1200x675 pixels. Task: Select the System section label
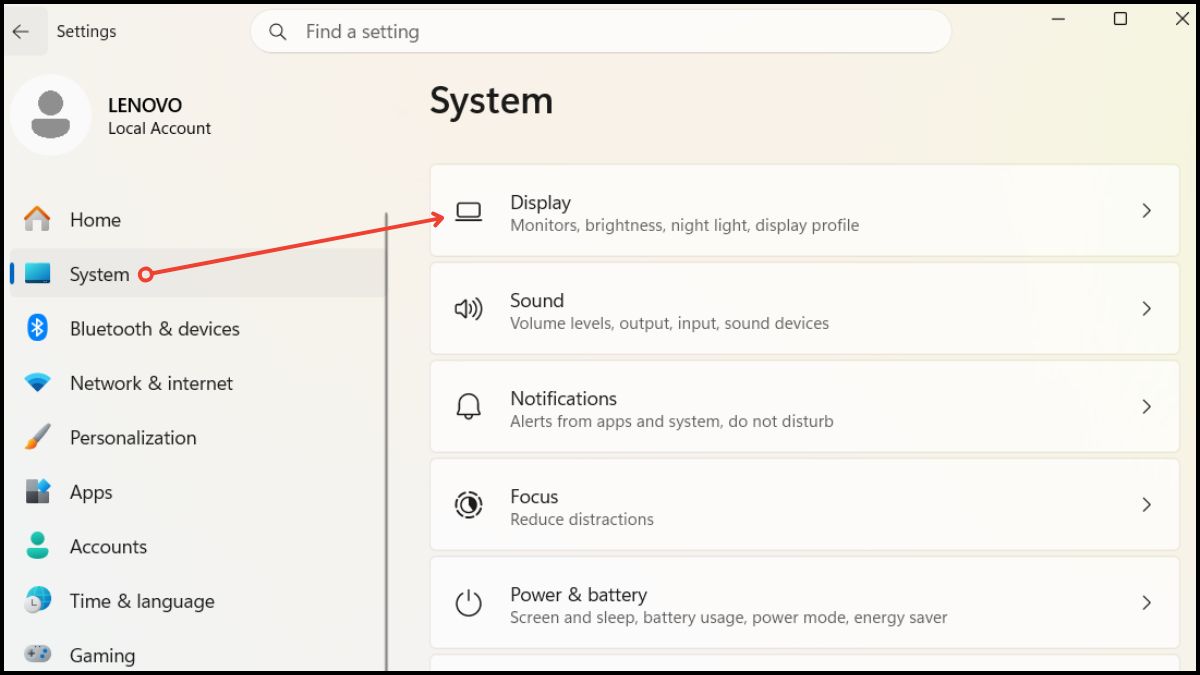click(99, 274)
